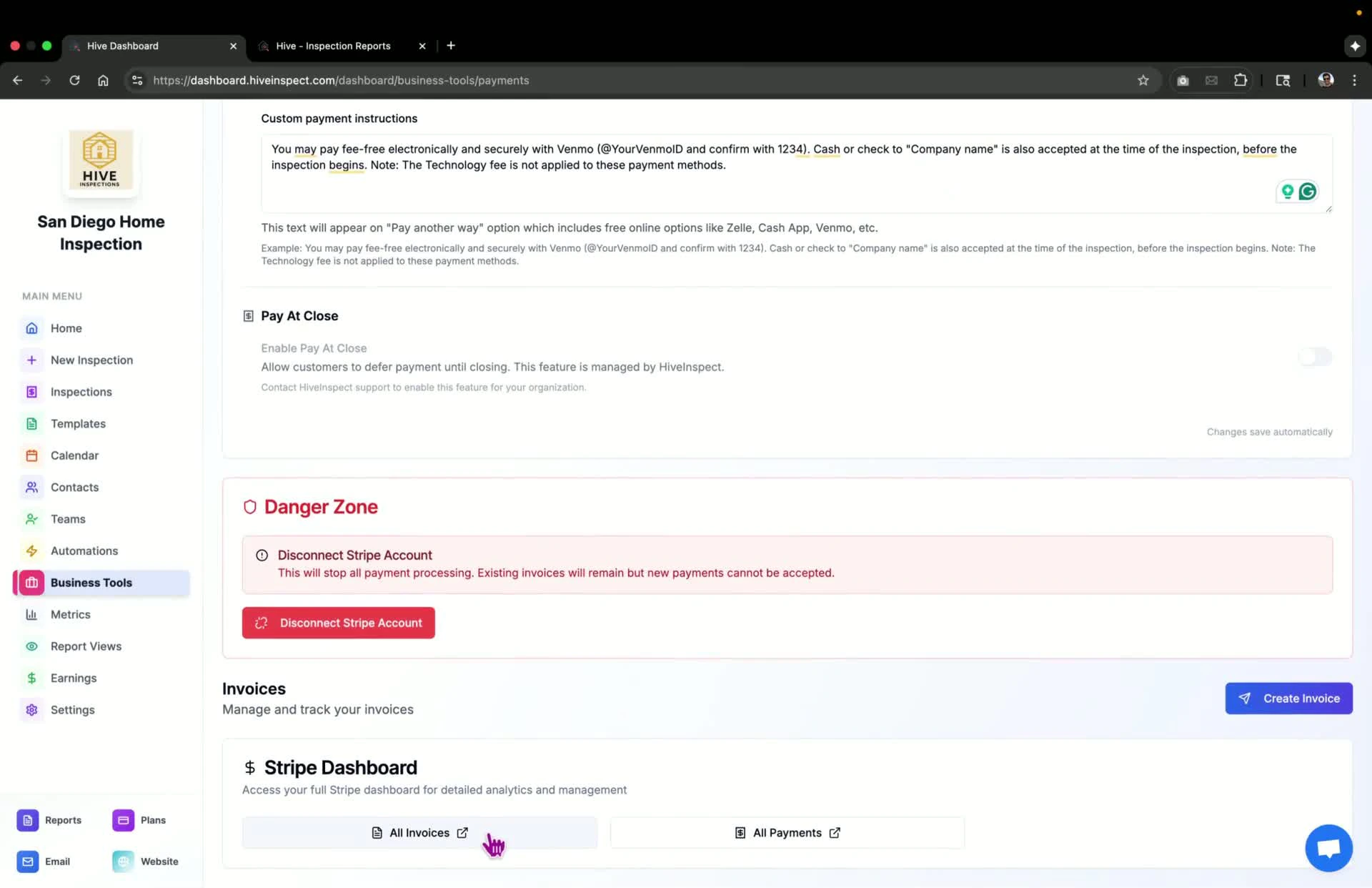This screenshot has width=1372, height=888.
Task: Click the red Disconnect Stripe Account button
Action: point(338,623)
